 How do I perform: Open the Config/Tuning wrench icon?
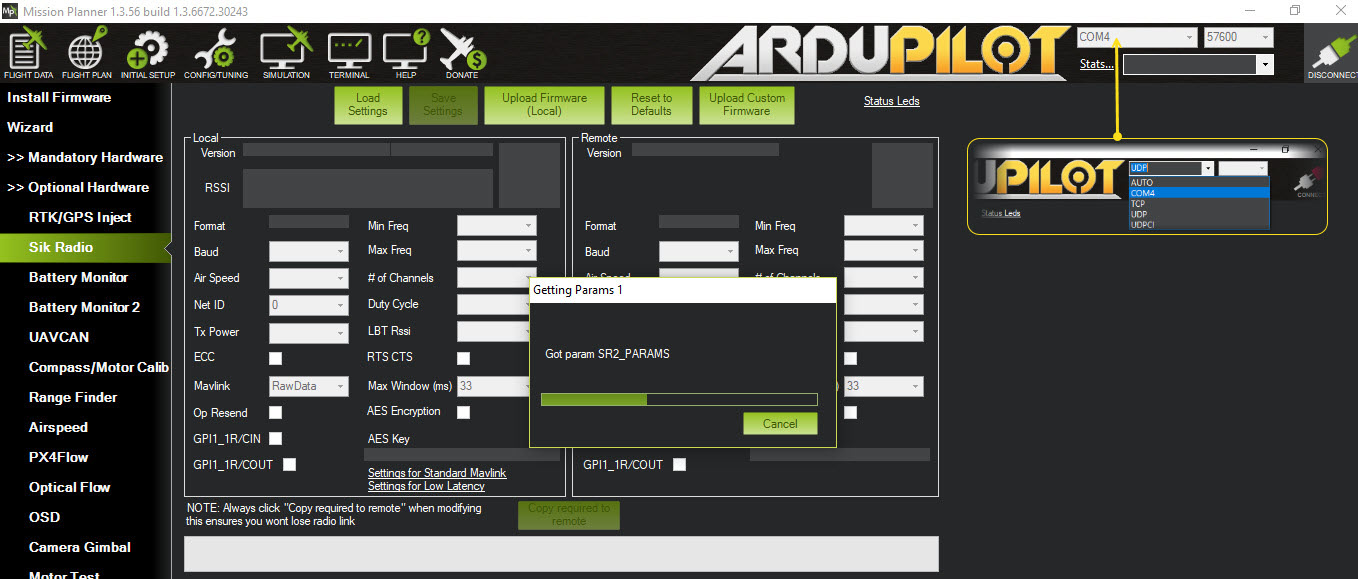[x=216, y=53]
